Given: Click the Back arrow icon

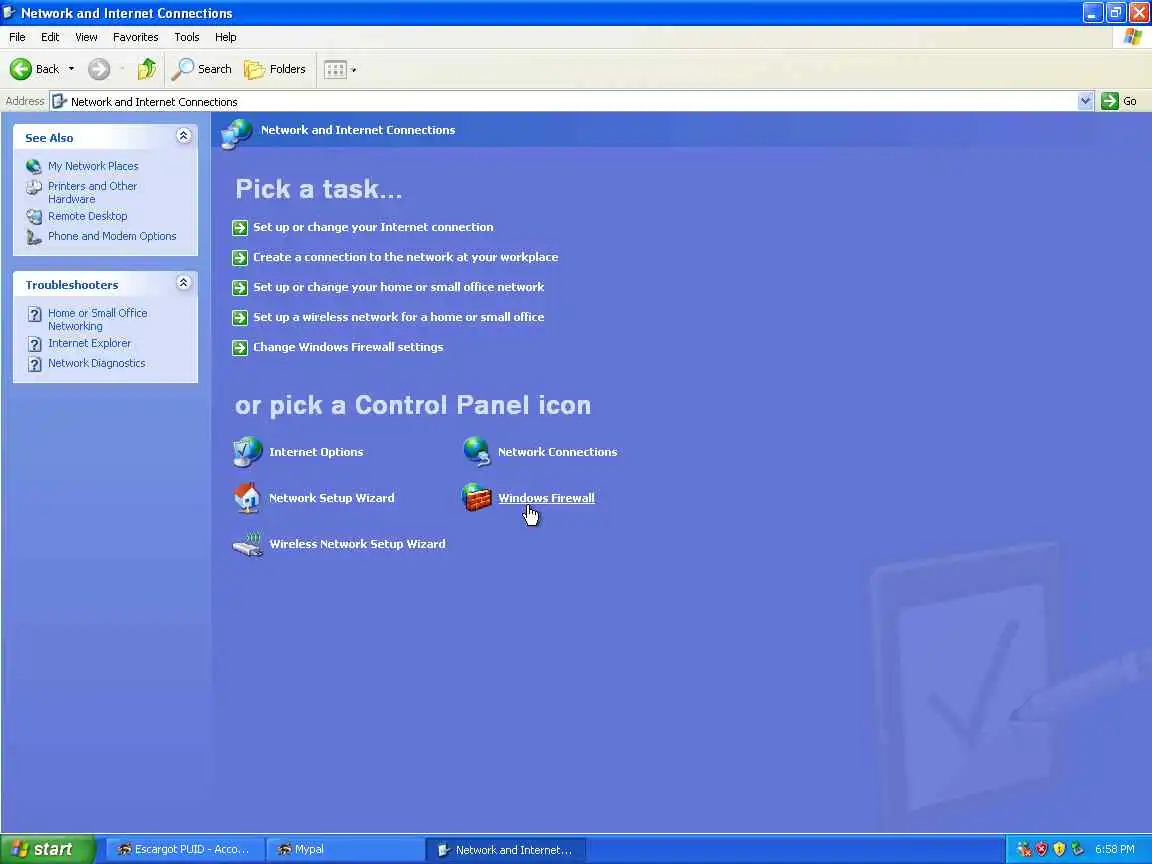Looking at the screenshot, I should pos(21,69).
